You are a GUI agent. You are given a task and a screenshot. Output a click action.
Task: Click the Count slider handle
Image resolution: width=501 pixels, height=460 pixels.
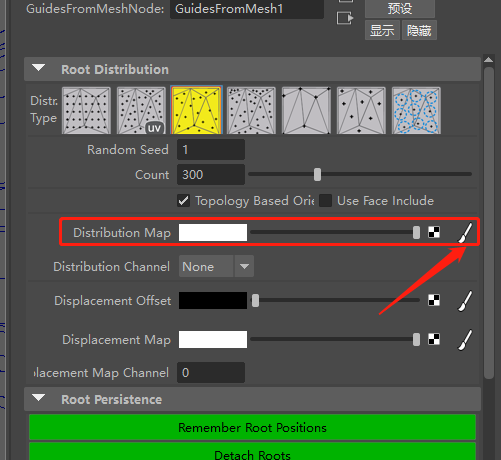pos(317,174)
